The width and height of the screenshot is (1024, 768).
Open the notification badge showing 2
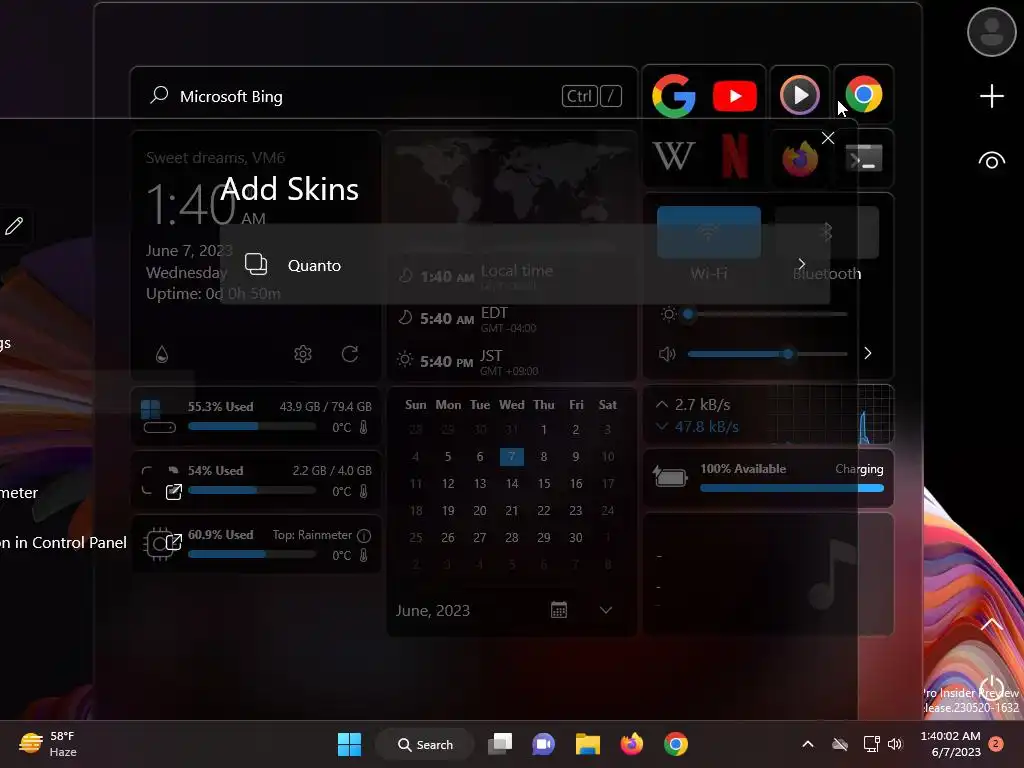pyautogui.click(x=996, y=744)
